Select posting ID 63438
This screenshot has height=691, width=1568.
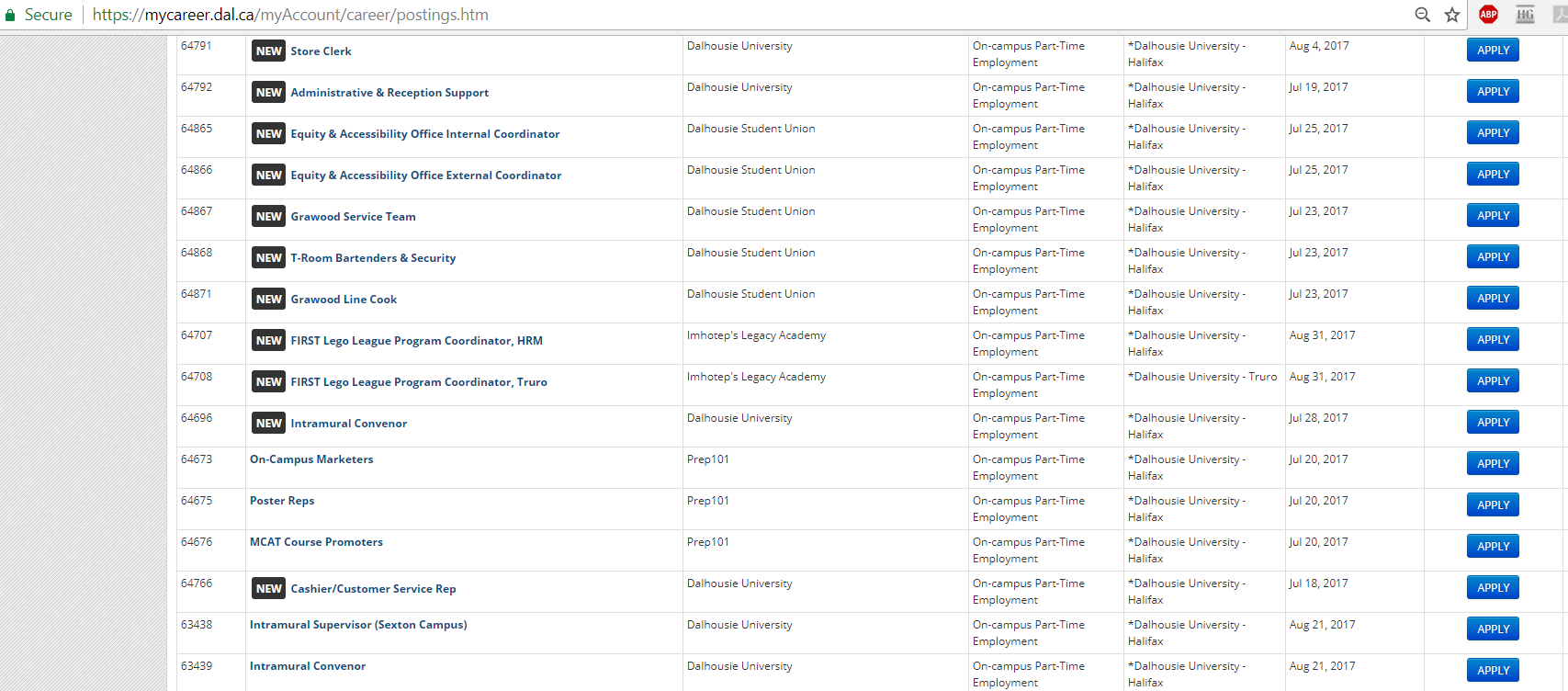coord(197,625)
